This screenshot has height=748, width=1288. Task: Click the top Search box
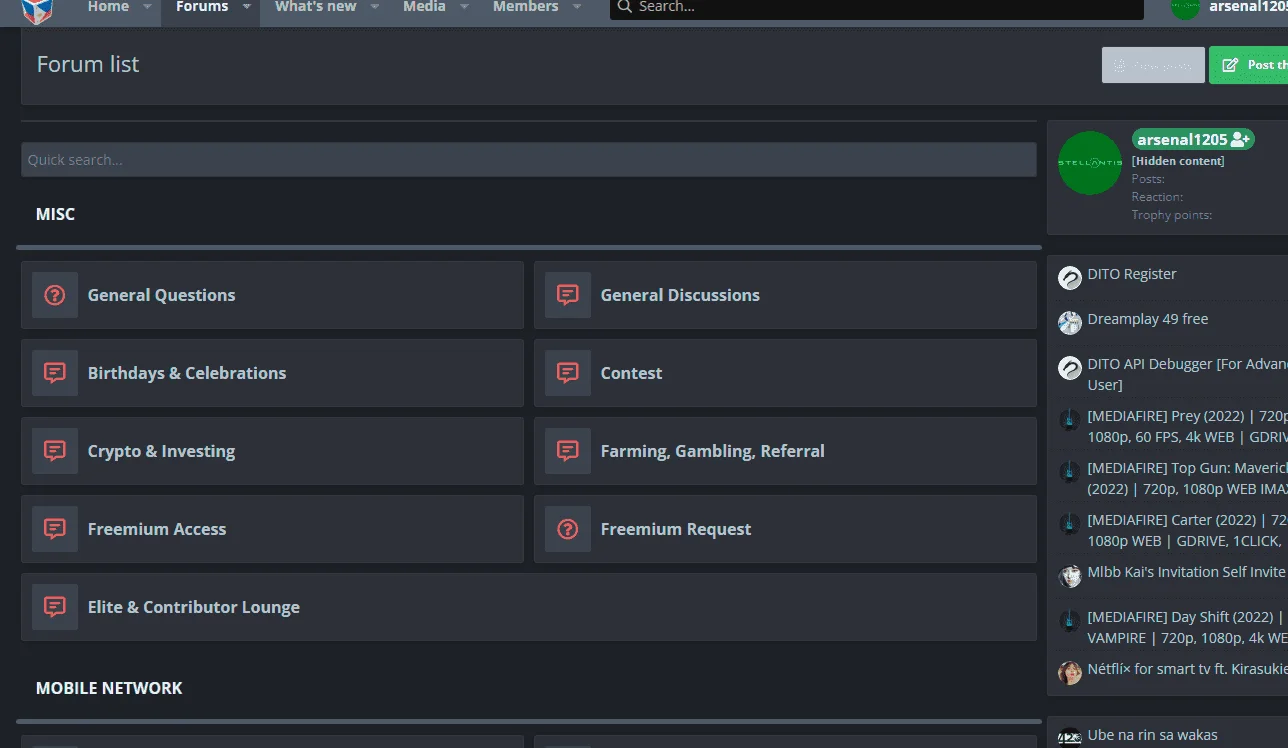877,8
